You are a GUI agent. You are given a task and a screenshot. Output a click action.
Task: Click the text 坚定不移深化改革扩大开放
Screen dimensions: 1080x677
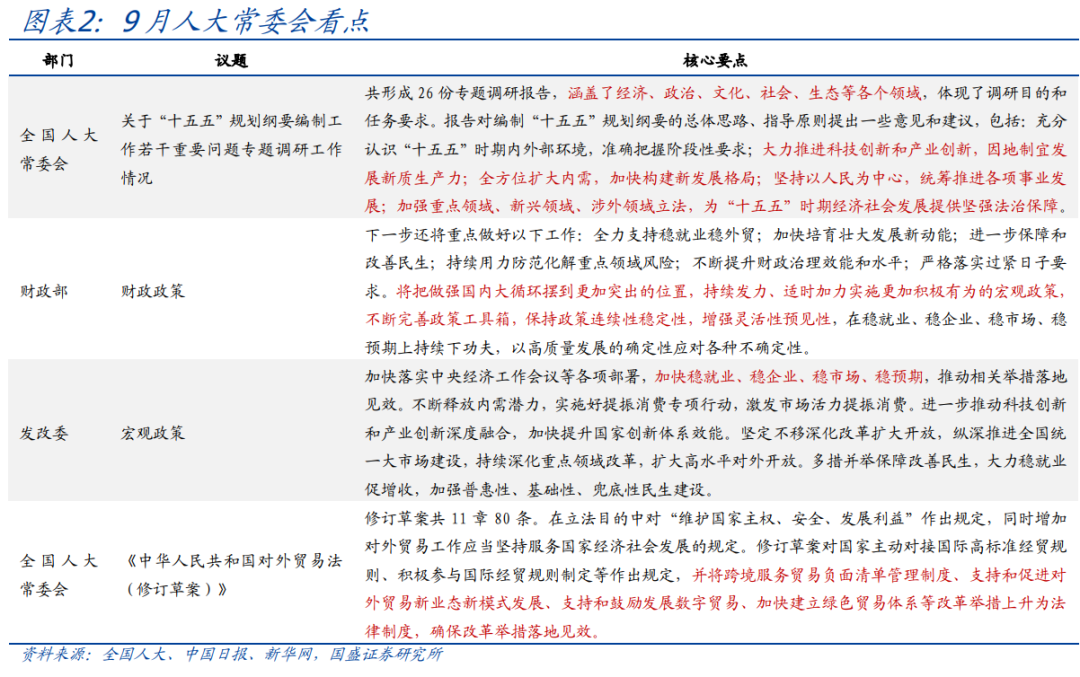(x=838, y=433)
